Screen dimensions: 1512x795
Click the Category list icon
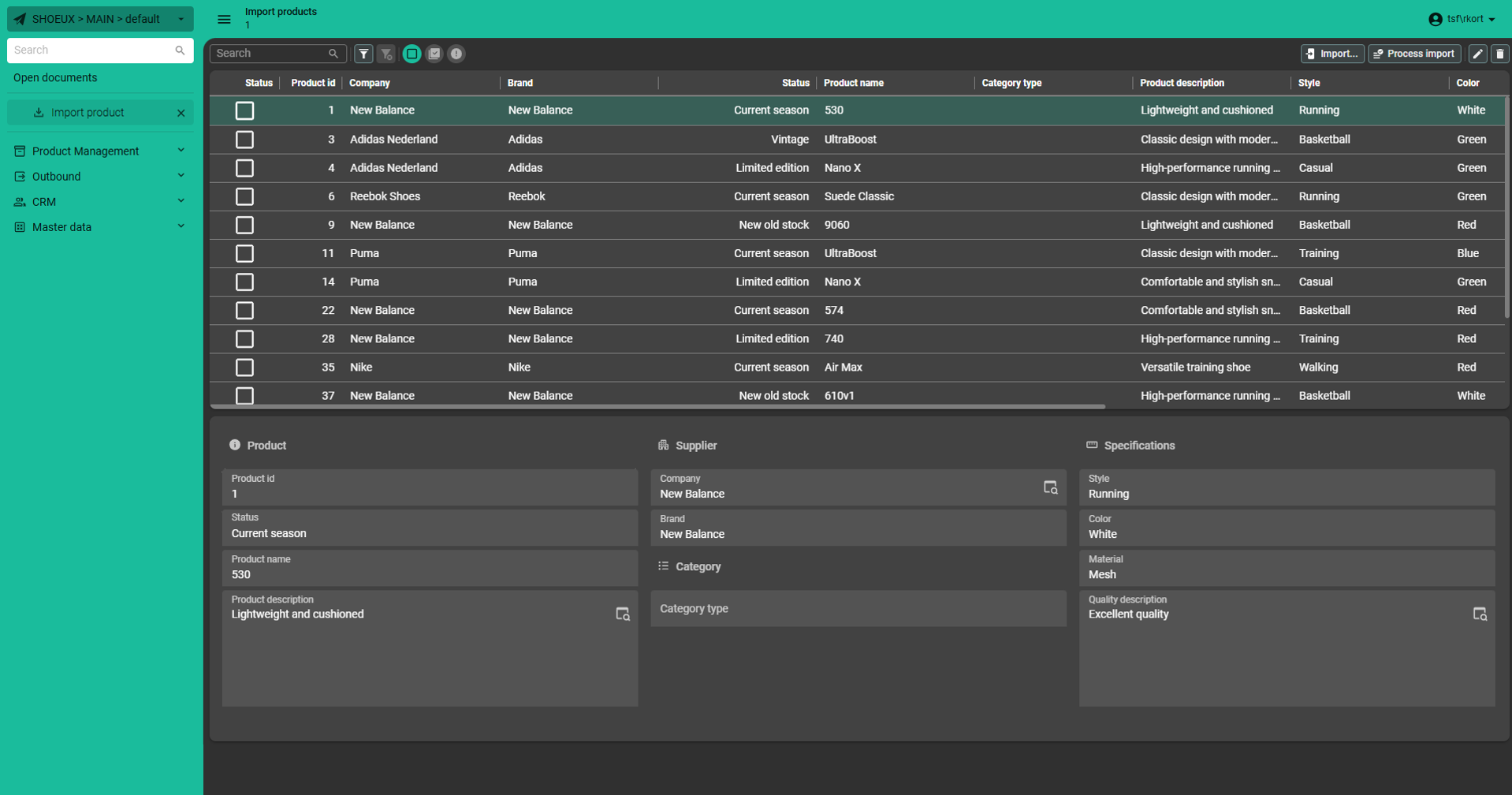663,565
